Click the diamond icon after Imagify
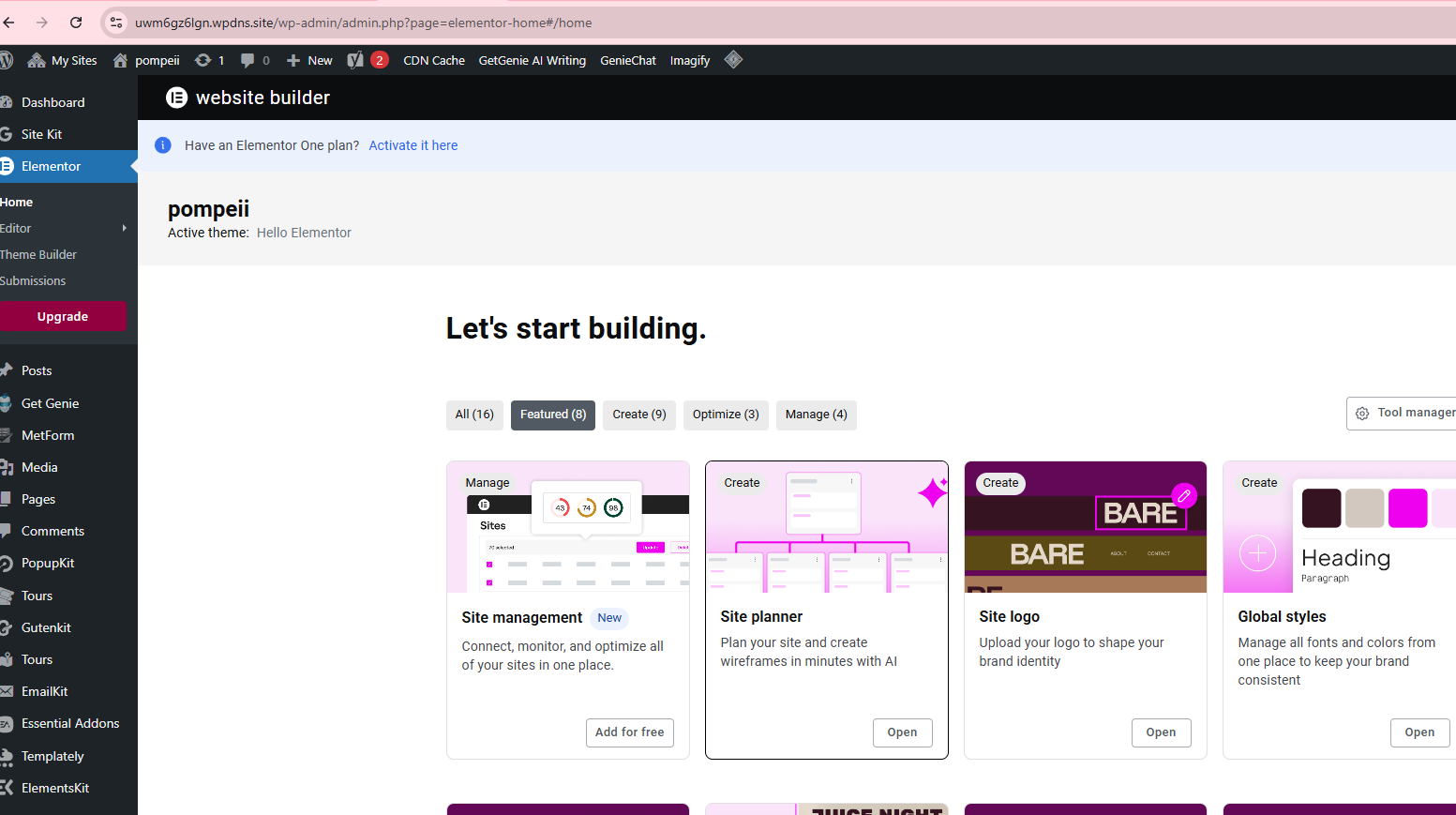The width and height of the screenshot is (1456, 815). [x=733, y=60]
